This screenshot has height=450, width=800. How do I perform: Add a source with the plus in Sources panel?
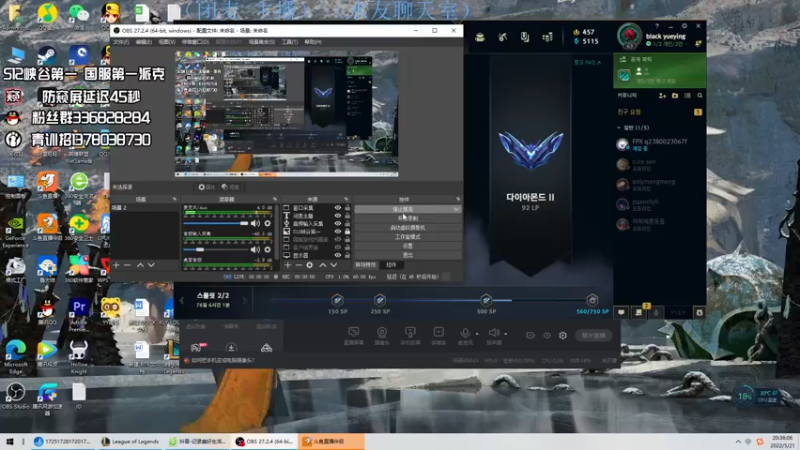click(288, 265)
